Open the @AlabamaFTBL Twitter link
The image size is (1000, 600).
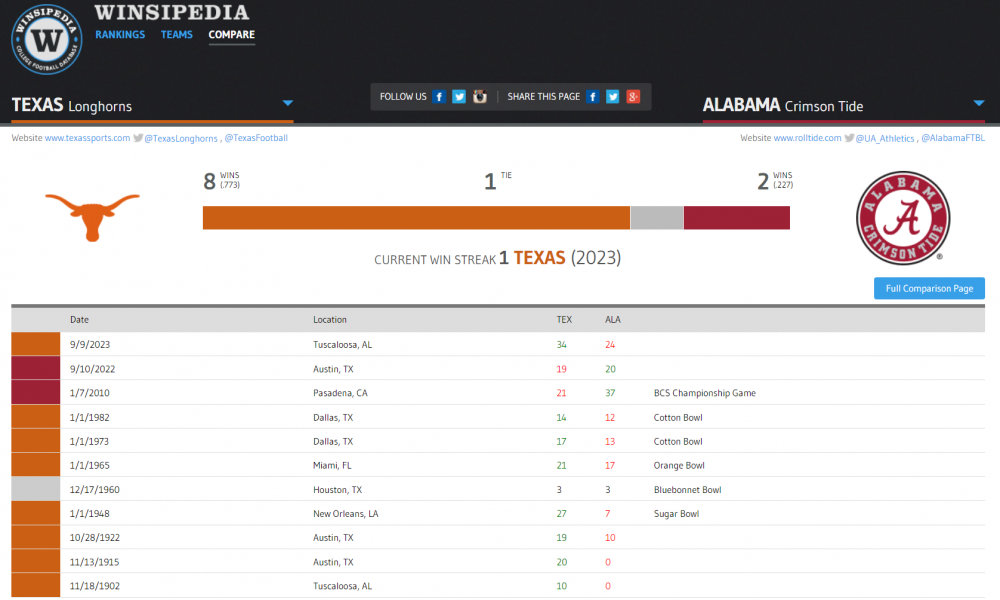[953, 138]
